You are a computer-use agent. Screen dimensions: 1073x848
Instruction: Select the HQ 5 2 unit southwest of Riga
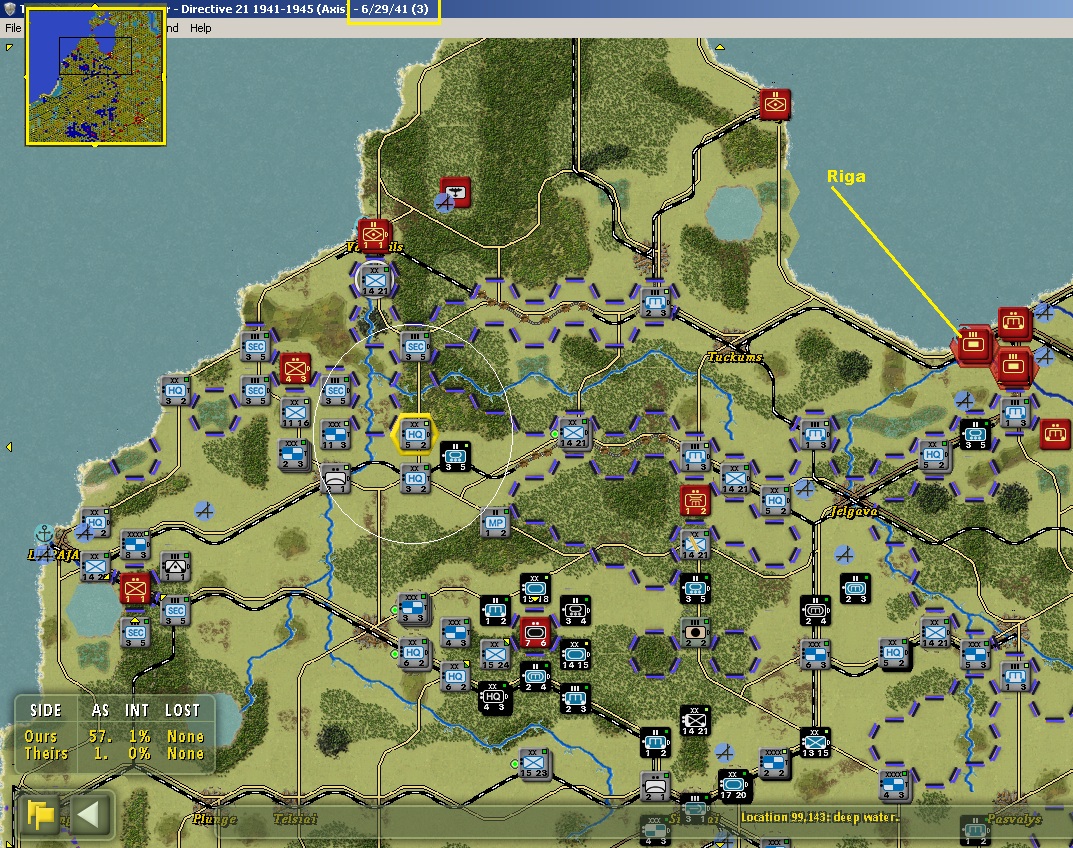[933, 454]
